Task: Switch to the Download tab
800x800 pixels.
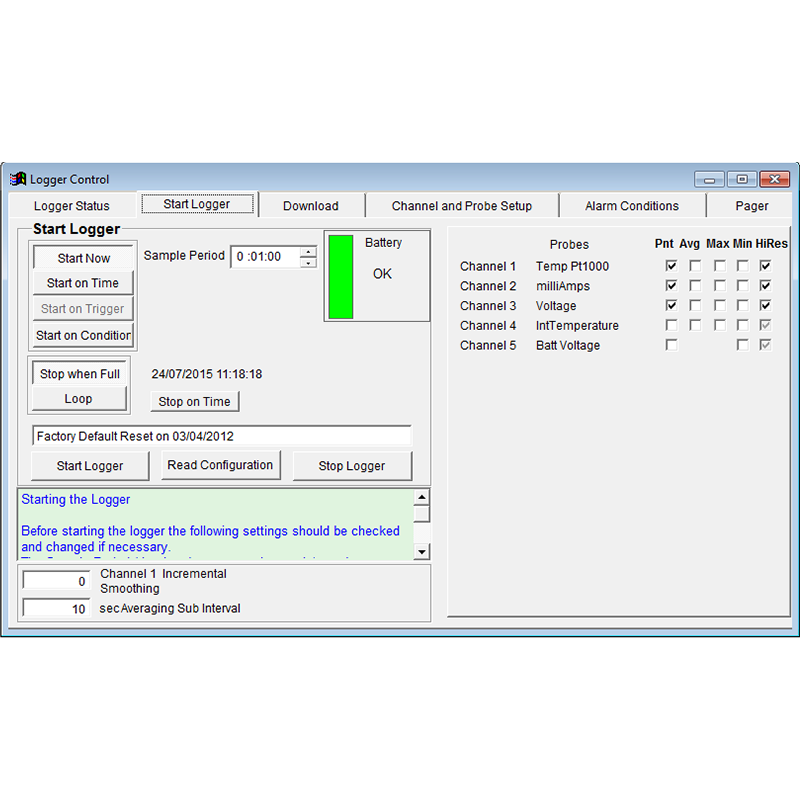Action: point(311,206)
